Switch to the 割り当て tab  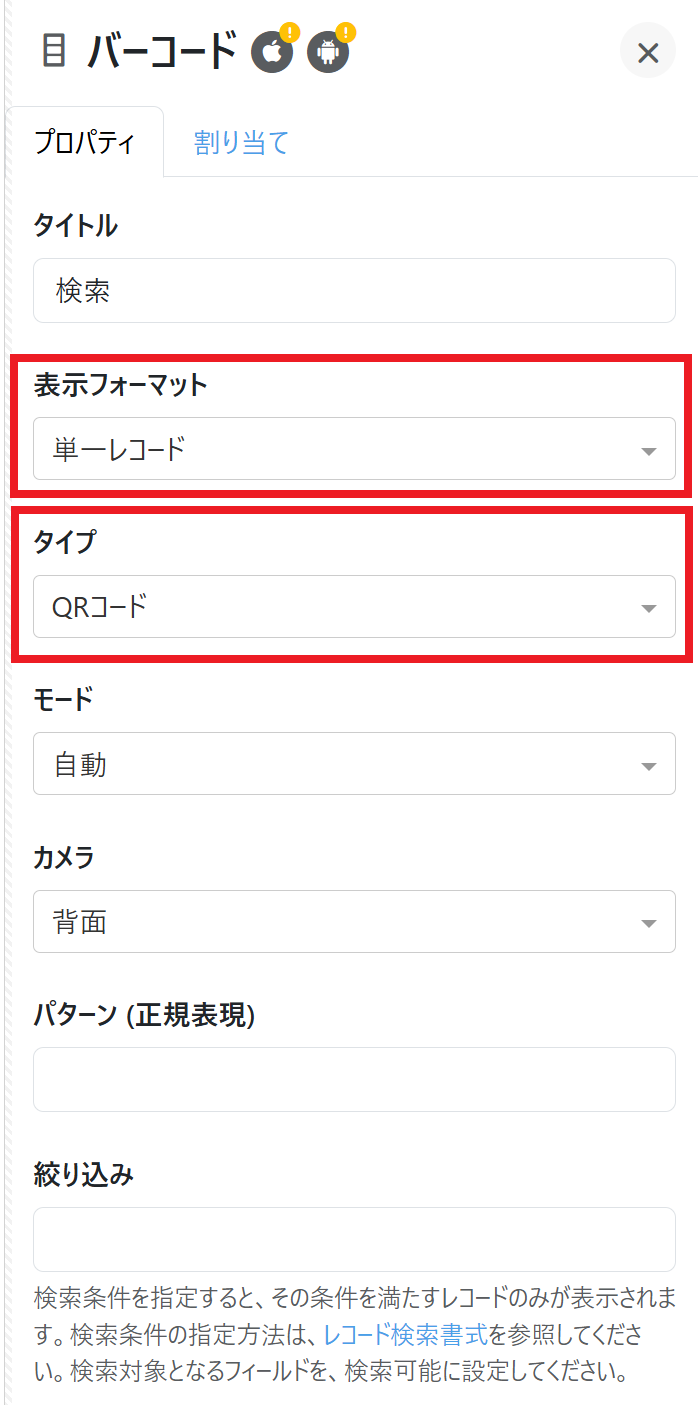coord(241,143)
